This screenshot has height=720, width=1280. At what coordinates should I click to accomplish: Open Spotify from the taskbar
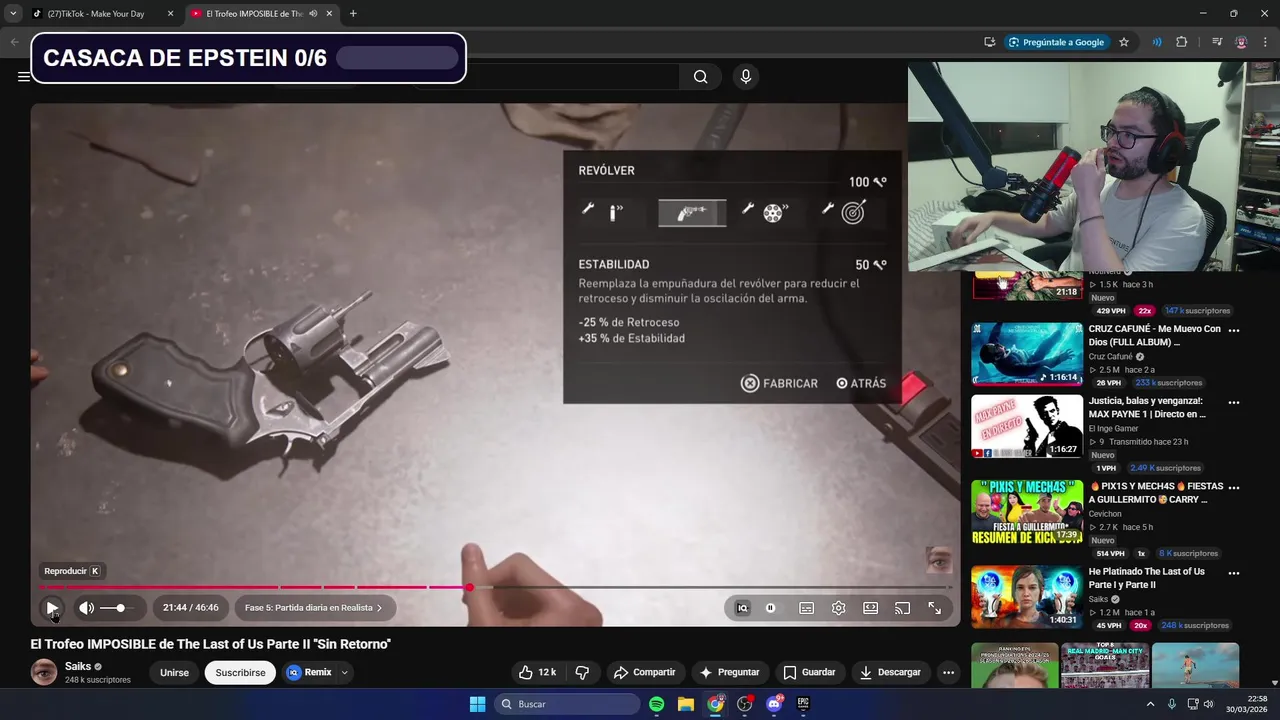[656, 704]
